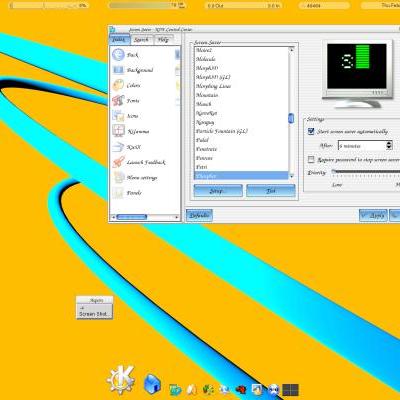Screen dimensions: 400x400
Task: Click the Test button
Action: click(271, 191)
